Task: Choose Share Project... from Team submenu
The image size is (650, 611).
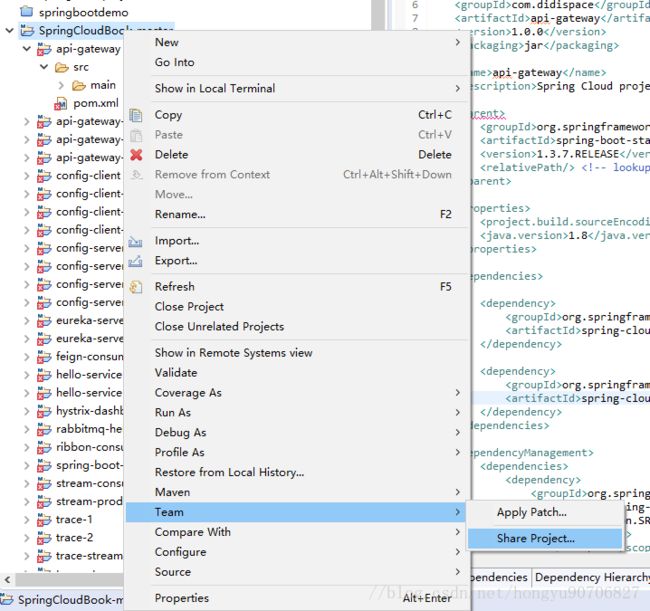Action: pos(536,539)
